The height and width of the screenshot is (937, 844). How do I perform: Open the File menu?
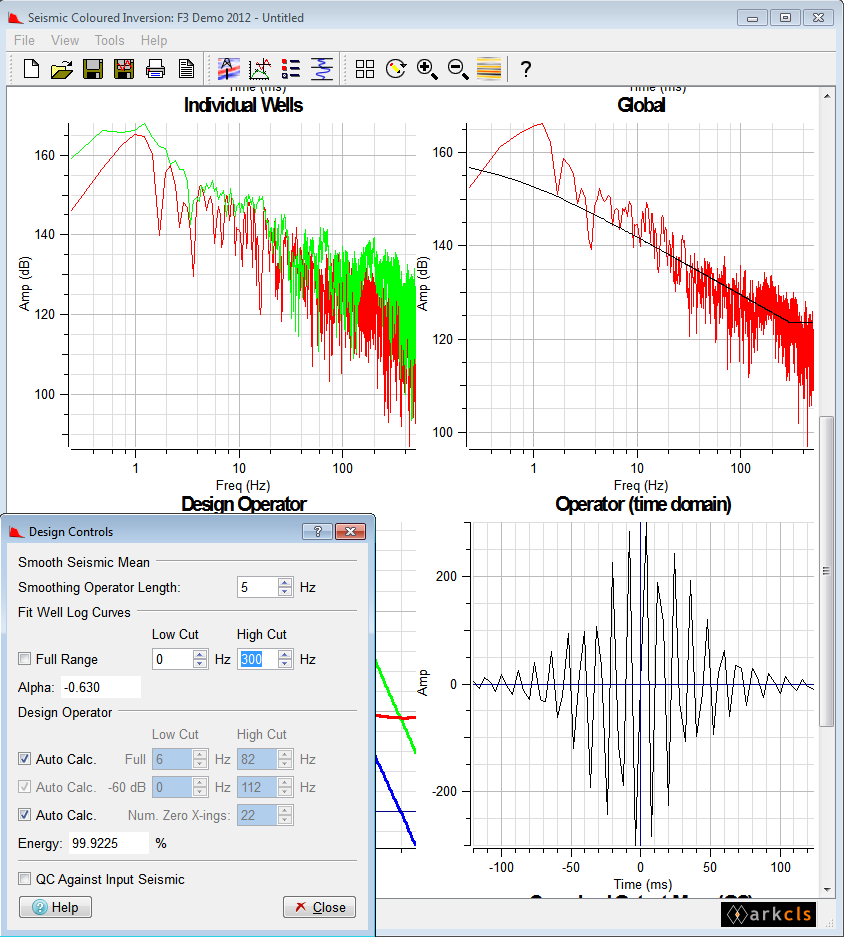pos(25,40)
